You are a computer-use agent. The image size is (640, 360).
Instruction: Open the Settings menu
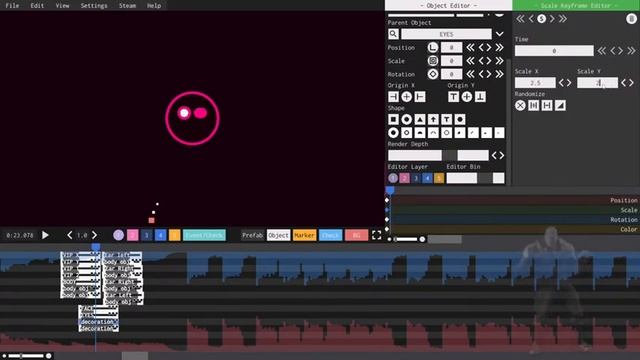(x=94, y=5)
